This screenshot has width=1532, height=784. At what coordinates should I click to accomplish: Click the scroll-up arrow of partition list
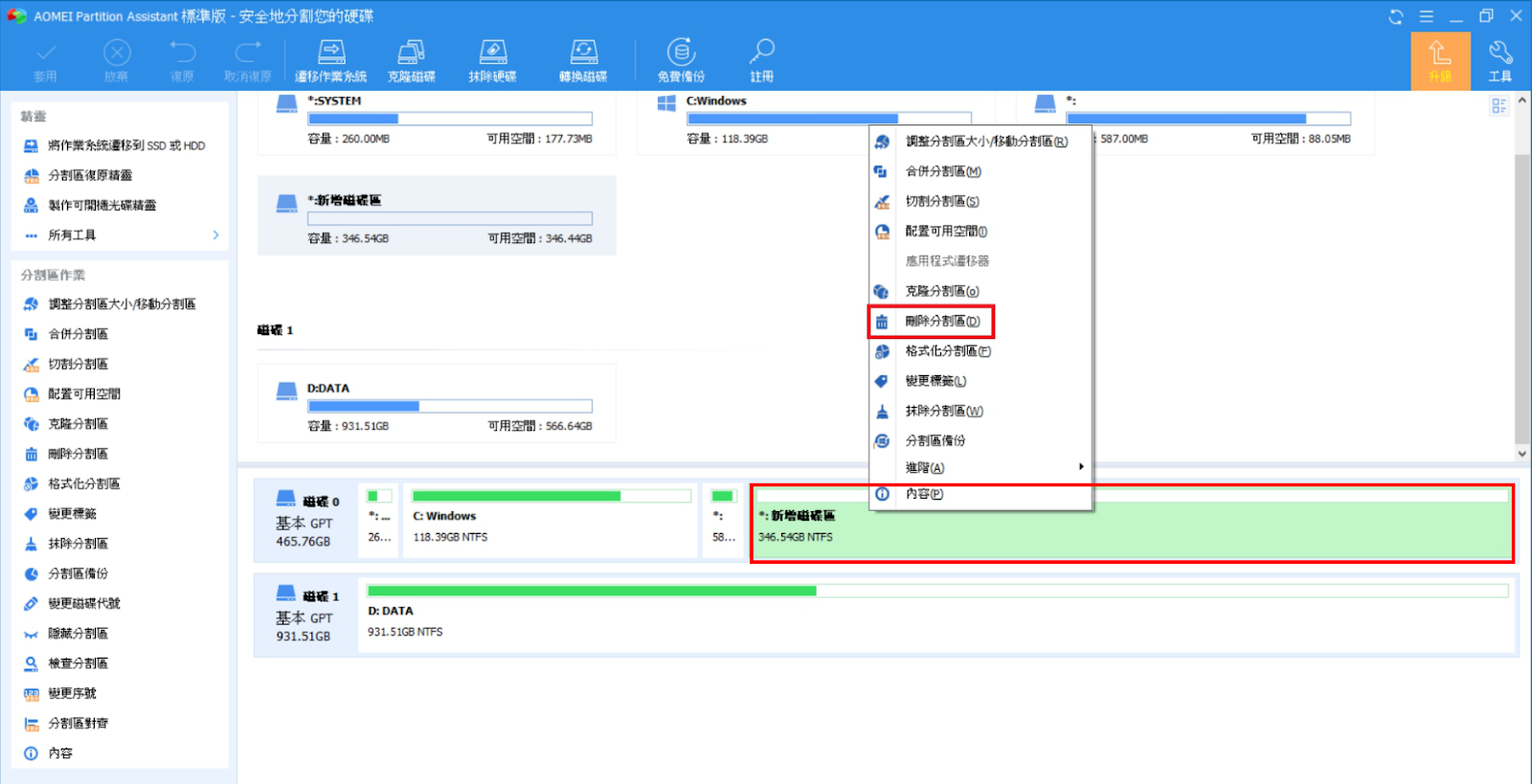(1521, 100)
